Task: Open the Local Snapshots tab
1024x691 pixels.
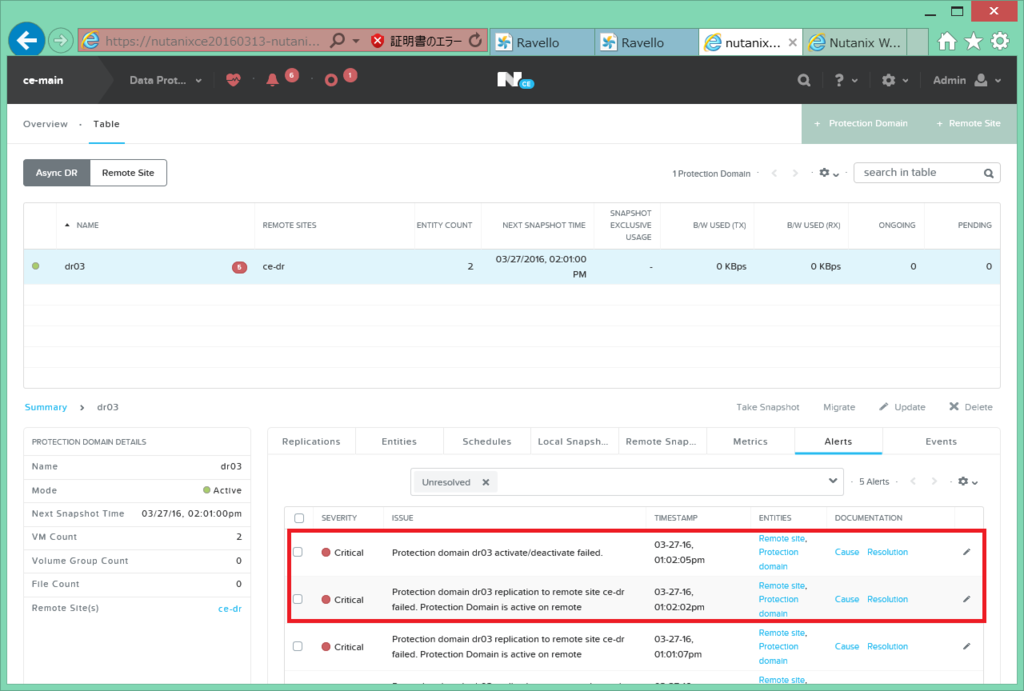Action: 573,442
